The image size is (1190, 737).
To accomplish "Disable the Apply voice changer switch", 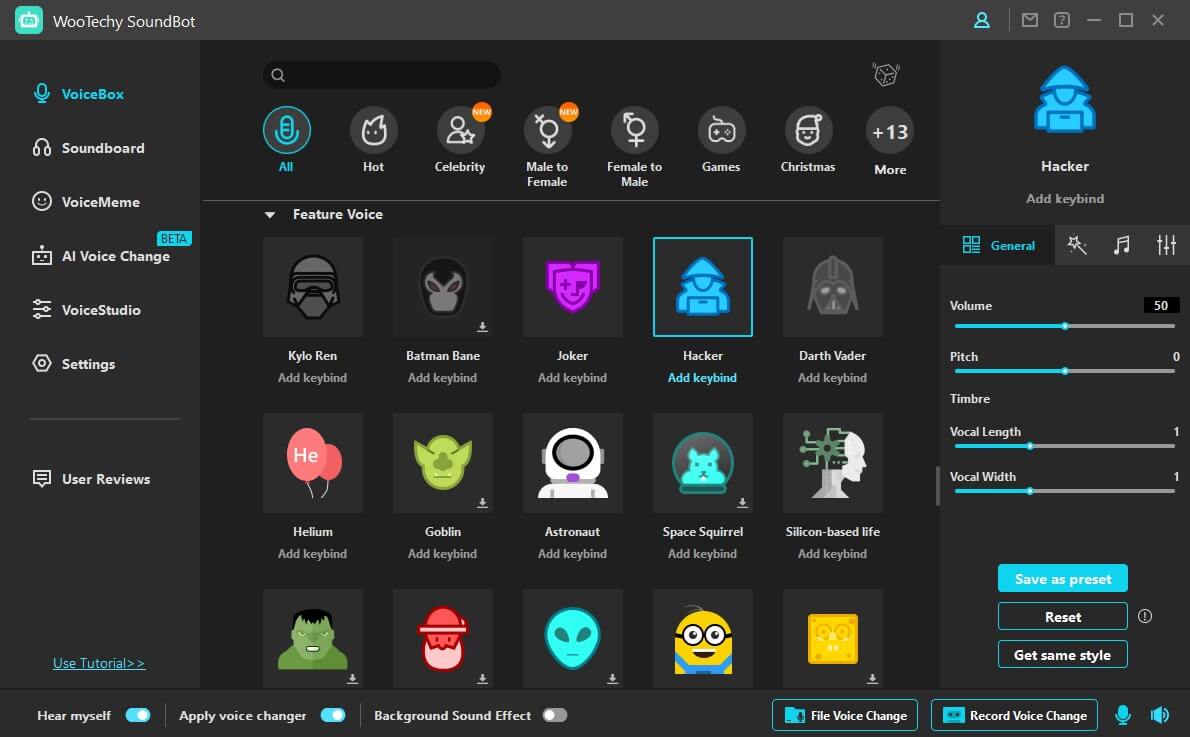I will pyautogui.click(x=332, y=715).
